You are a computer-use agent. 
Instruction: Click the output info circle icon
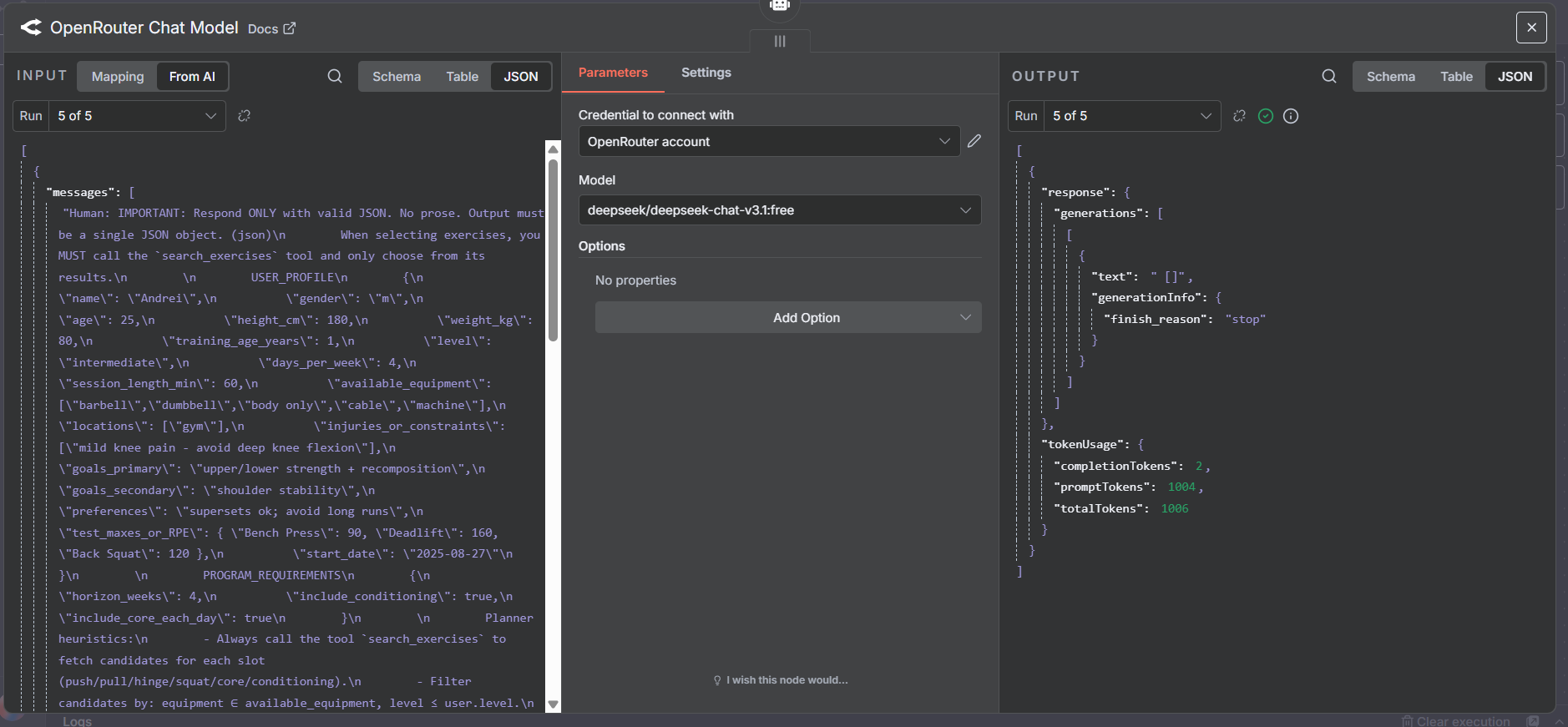pyautogui.click(x=1291, y=116)
